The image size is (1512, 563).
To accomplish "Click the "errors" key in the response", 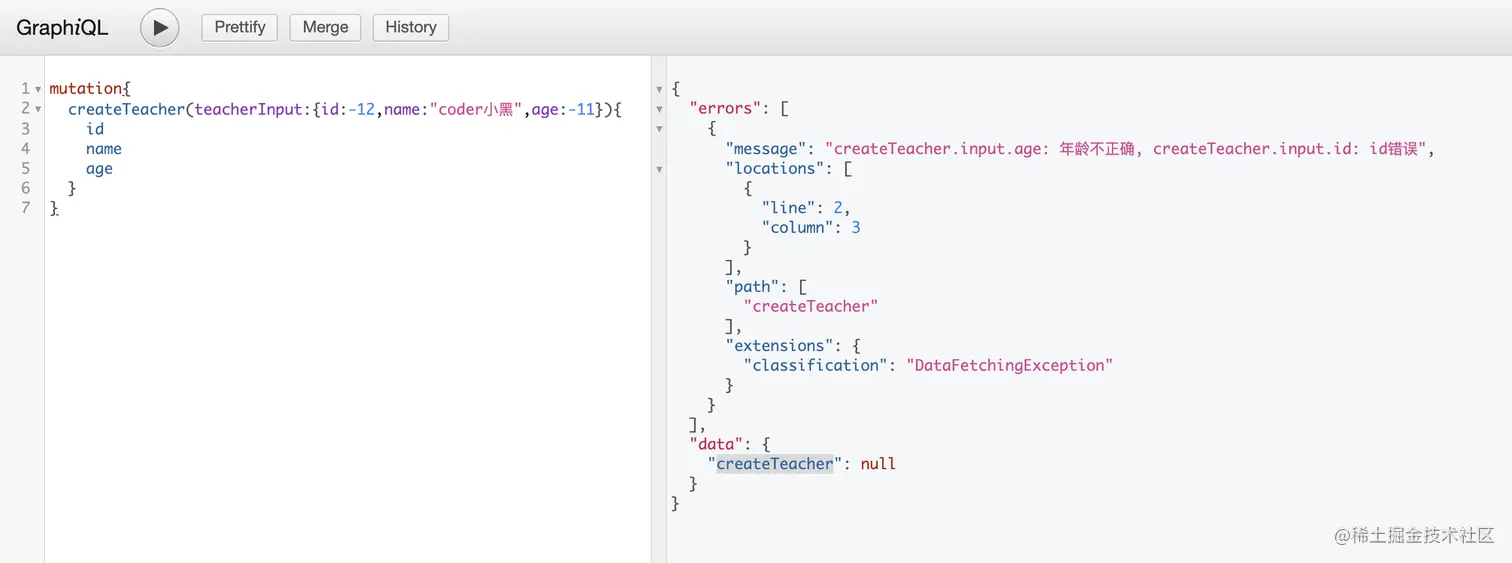I will point(726,109).
